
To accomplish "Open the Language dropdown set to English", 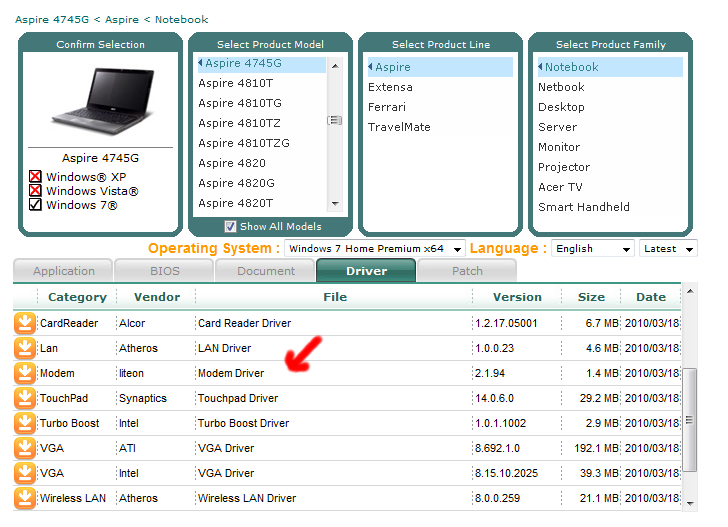I will click(592, 248).
